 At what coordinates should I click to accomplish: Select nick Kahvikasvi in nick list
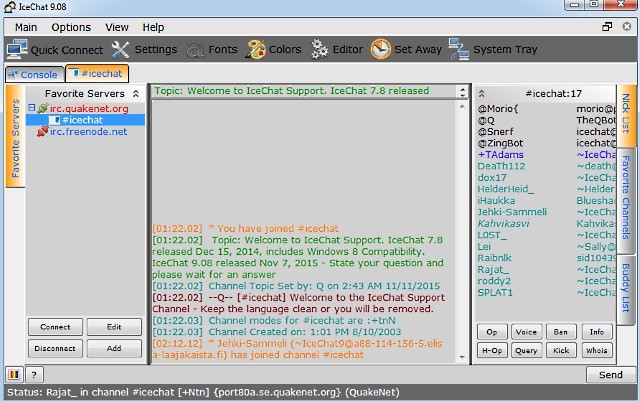(504, 223)
